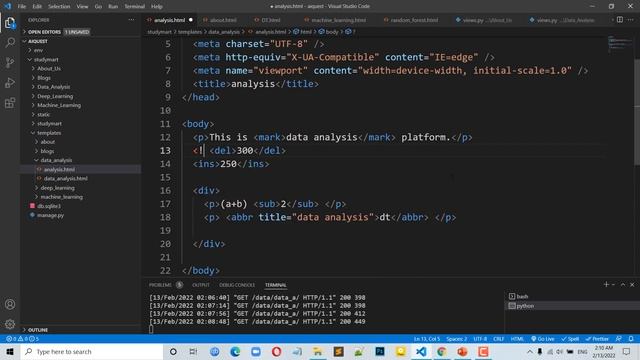Click Prettier in status bar
The image size is (640, 360).
[597, 339]
